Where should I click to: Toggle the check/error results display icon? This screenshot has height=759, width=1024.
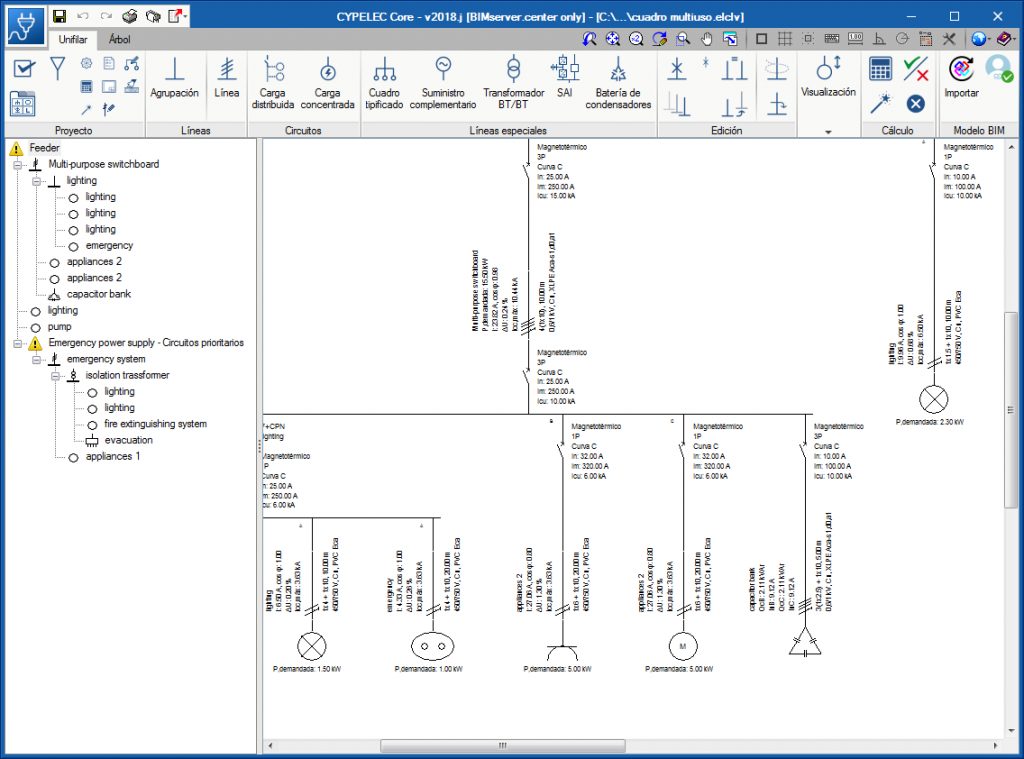(x=915, y=69)
